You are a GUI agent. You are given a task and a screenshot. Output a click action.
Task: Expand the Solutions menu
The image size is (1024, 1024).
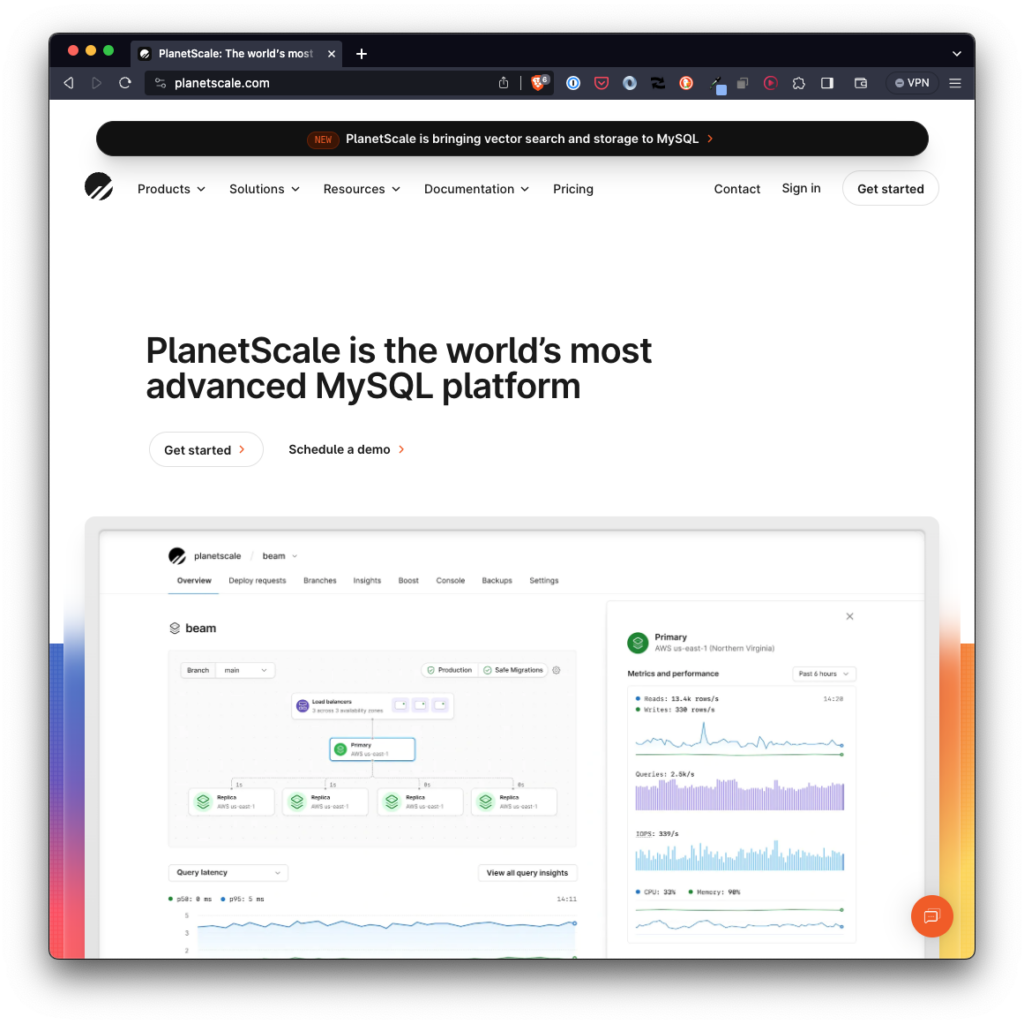click(x=264, y=189)
